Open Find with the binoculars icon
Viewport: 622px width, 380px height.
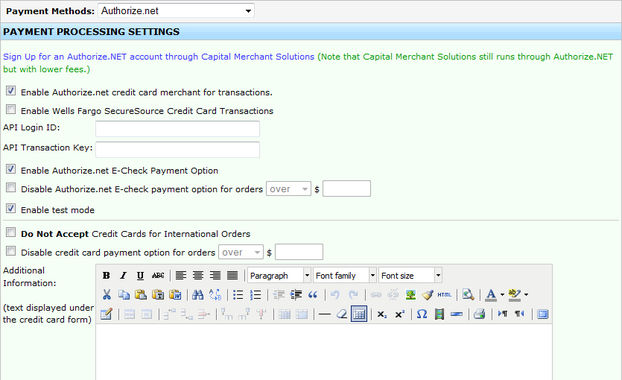(x=198, y=294)
